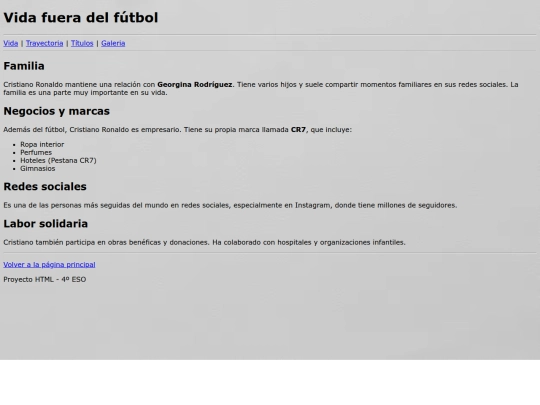Click the Familia section heading
Viewport: 540px width, 405px height.
(x=24, y=66)
